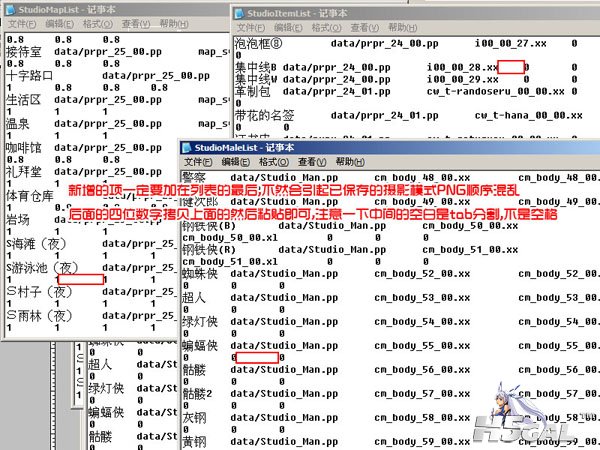Click 绿灯侠 in the background Notepad window
Image resolution: width=600 pixels, height=450 pixels.
tap(106, 388)
